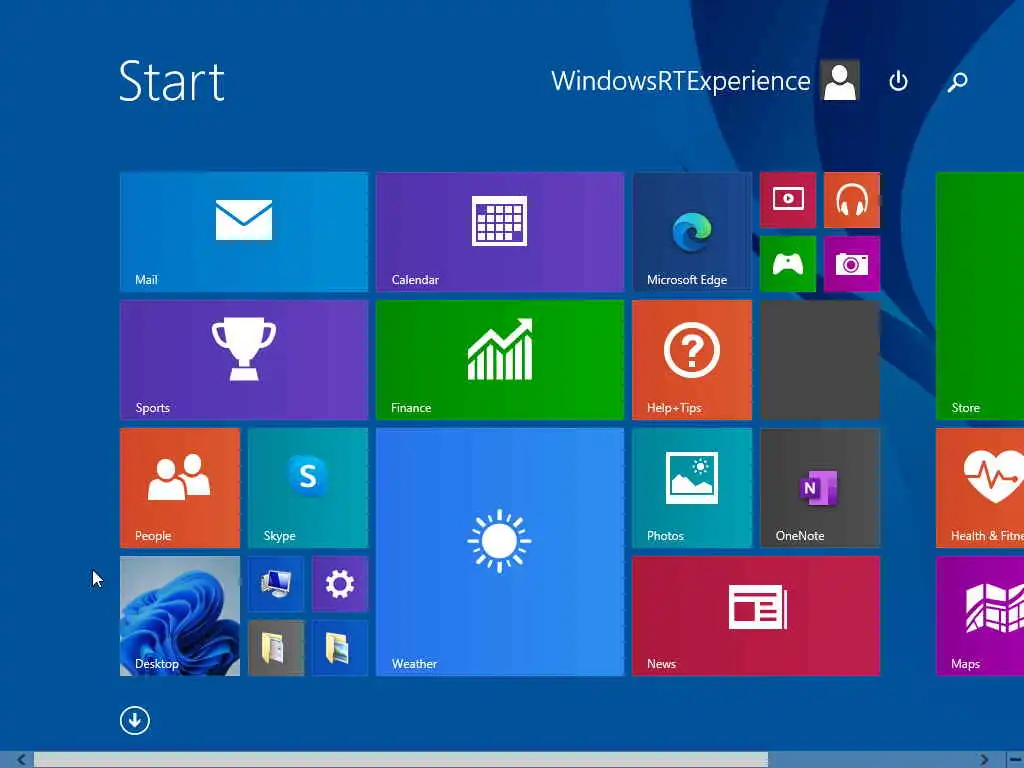1024x768 pixels.
Task: Open the Desktop tile
Action: coord(180,616)
